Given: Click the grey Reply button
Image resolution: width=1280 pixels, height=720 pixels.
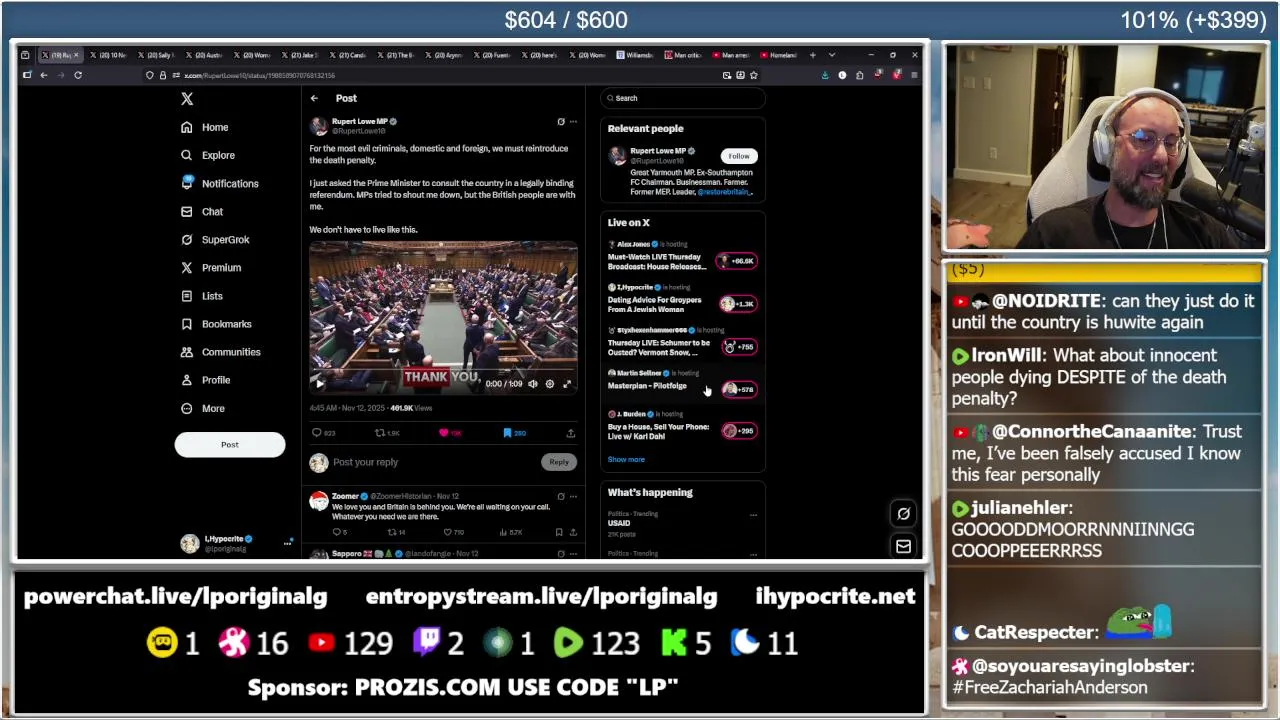Looking at the screenshot, I should 559,462.
